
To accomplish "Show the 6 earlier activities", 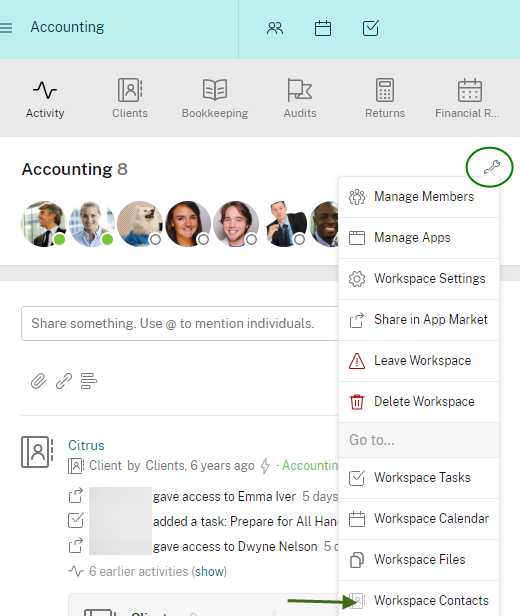I will (210, 571).
